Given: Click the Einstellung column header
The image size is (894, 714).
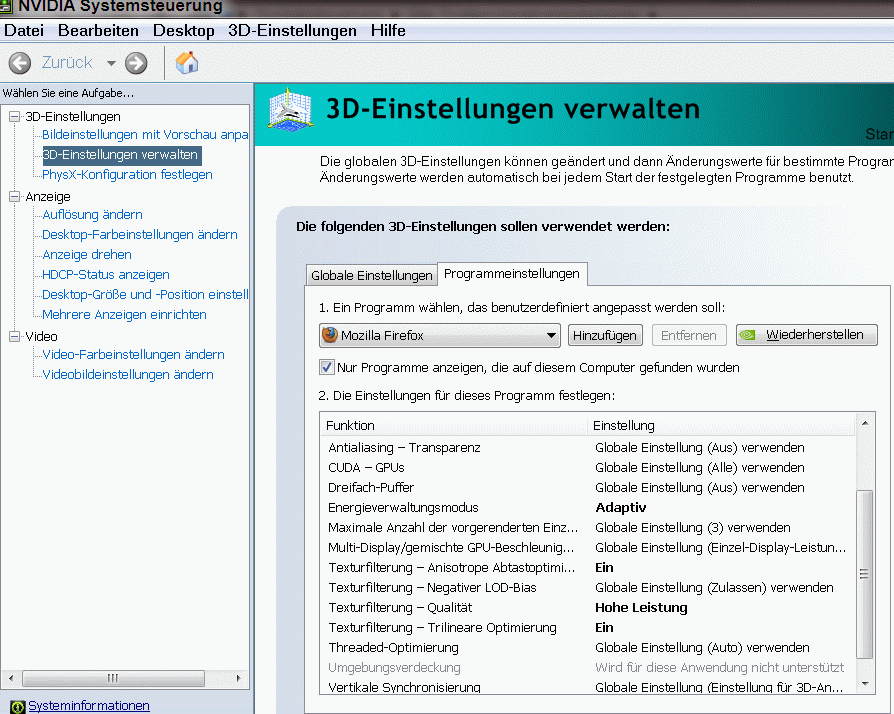Looking at the screenshot, I should pos(722,425).
